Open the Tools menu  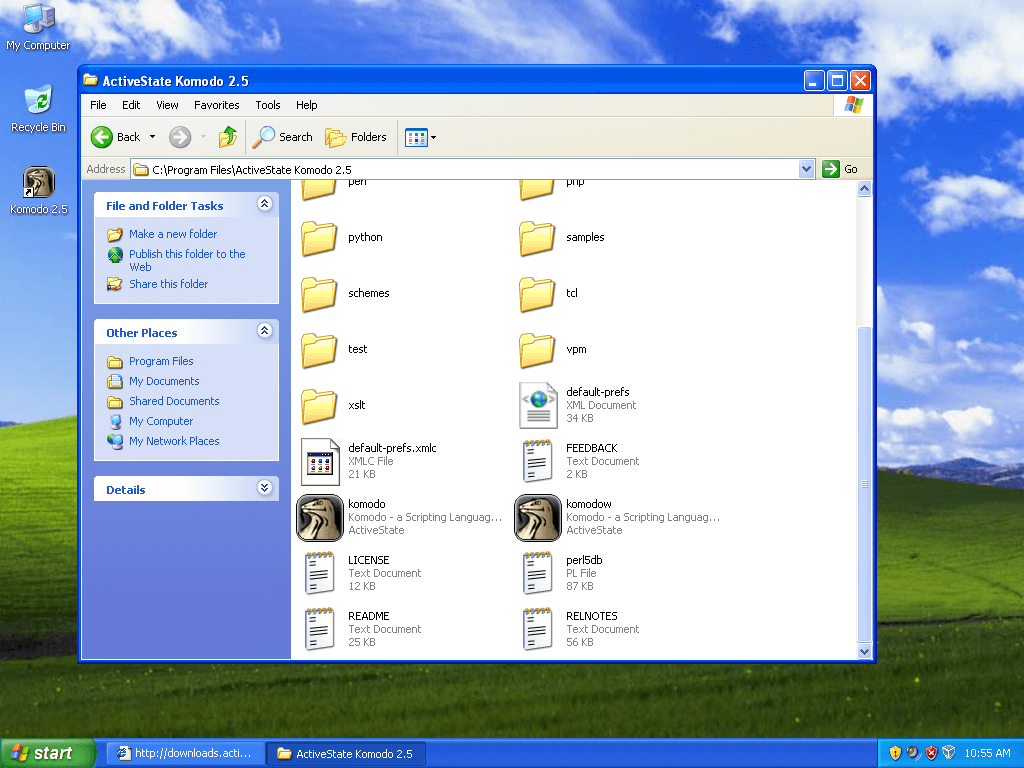(x=268, y=105)
